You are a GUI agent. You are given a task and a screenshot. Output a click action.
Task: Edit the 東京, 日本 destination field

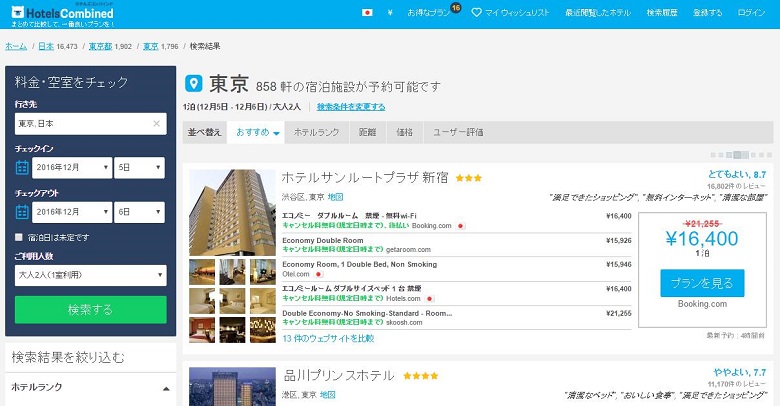click(x=91, y=124)
